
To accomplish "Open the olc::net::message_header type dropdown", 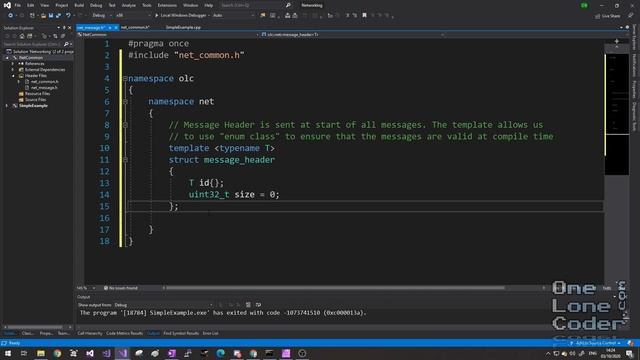I will [352, 35].
